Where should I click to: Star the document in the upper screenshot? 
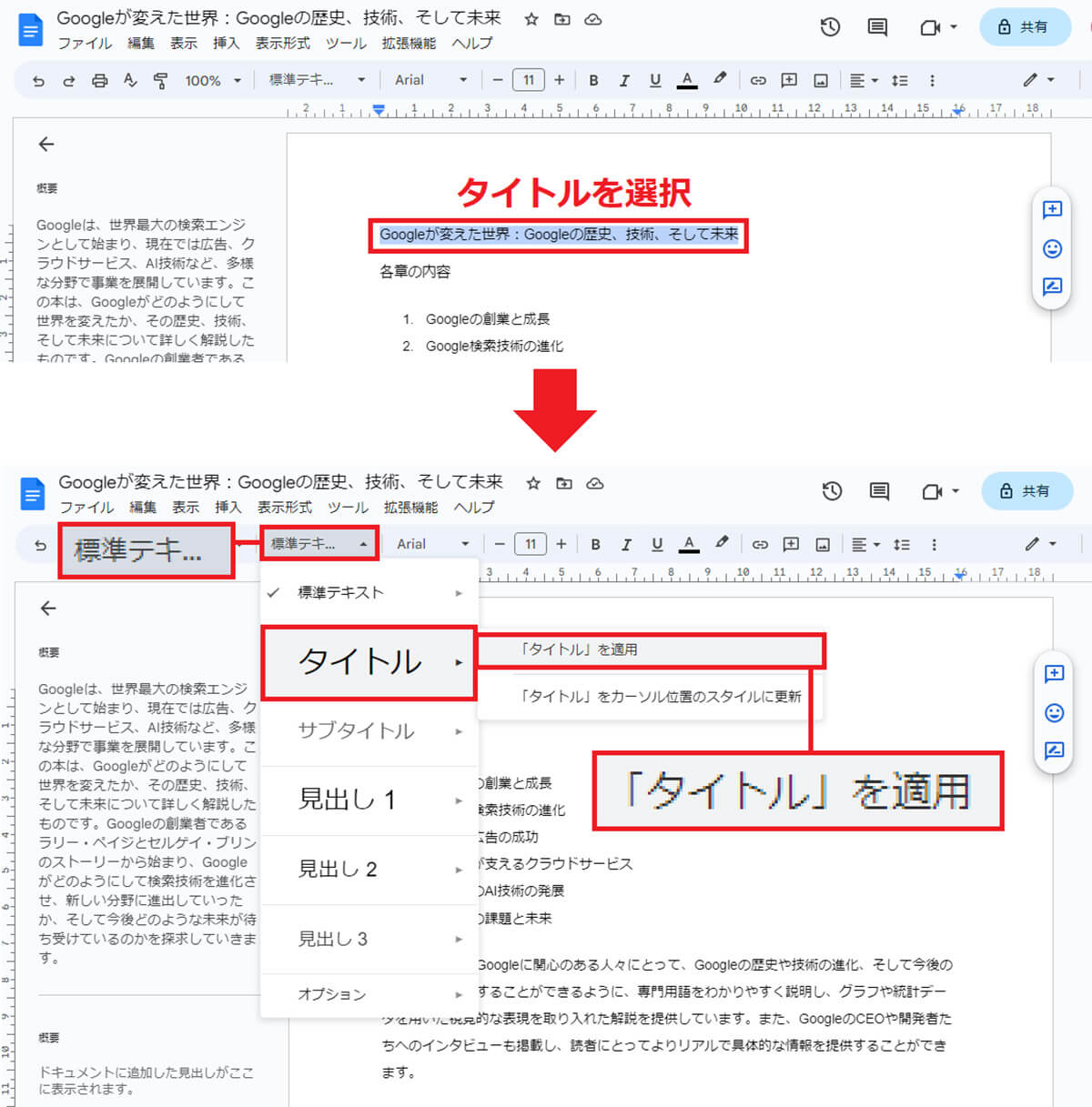click(531, 19)
